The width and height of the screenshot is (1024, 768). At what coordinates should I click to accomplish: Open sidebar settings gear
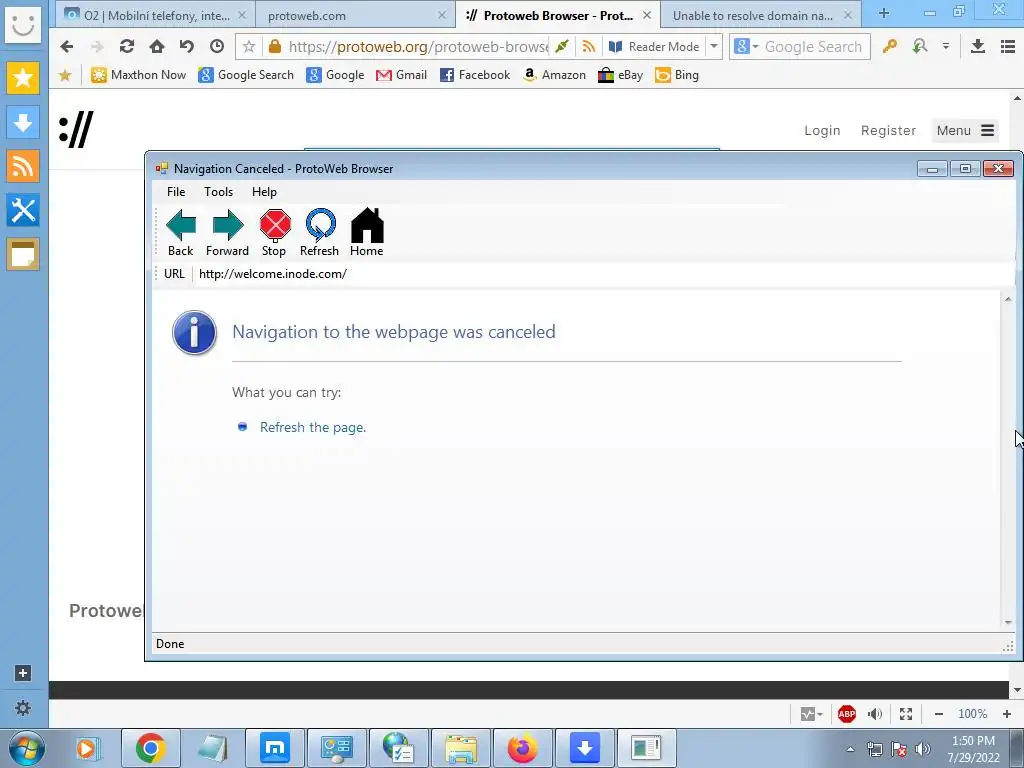23,708
